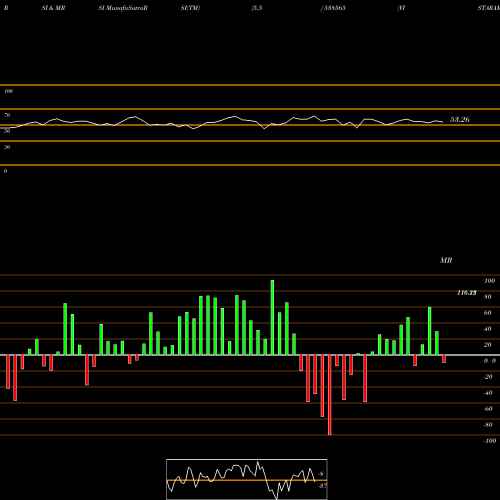Viewport: 500px width, 500px height.
Task: Click the MR axis label -100
Action: click(490, 441)
